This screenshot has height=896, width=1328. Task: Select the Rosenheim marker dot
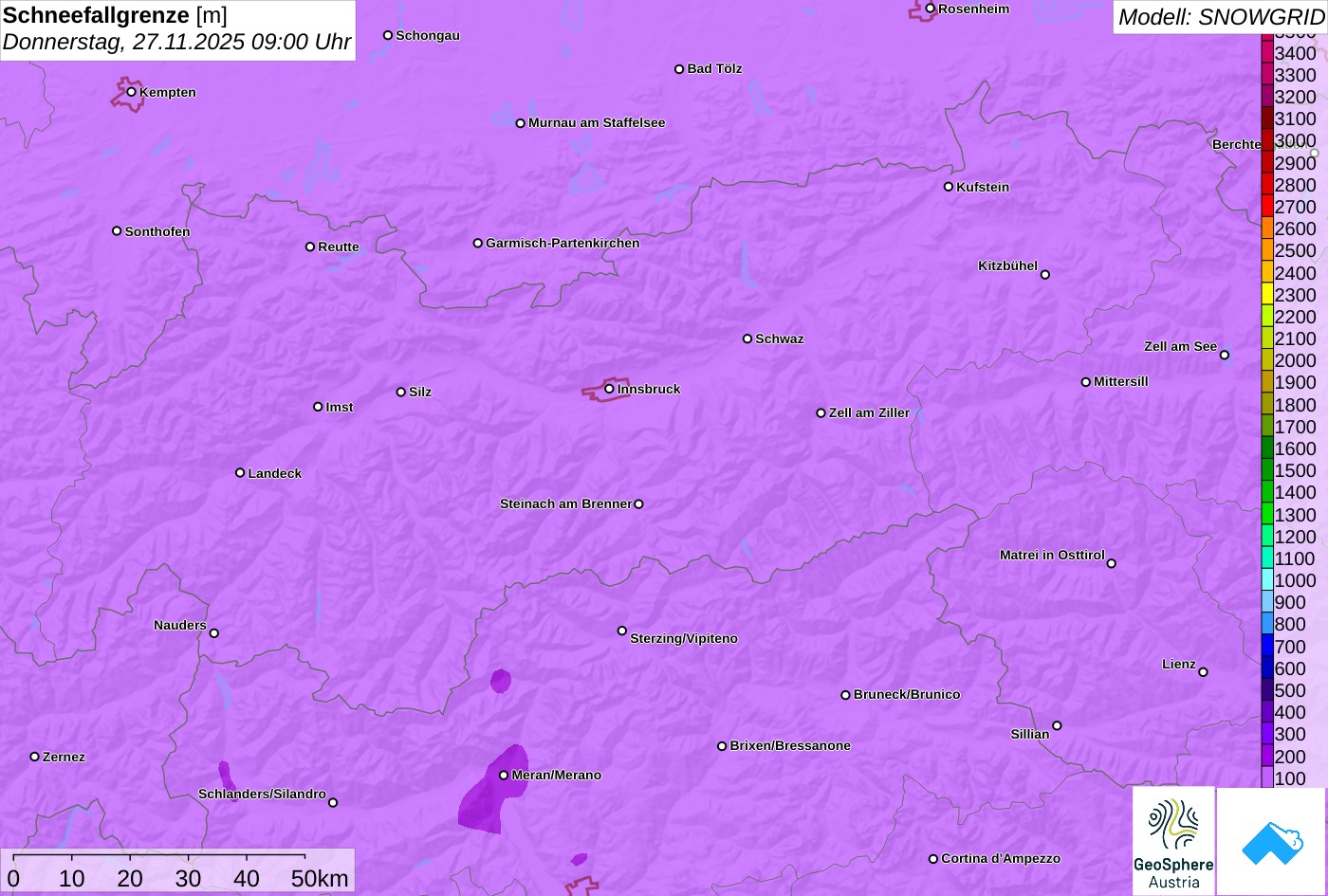click(931, 9)
